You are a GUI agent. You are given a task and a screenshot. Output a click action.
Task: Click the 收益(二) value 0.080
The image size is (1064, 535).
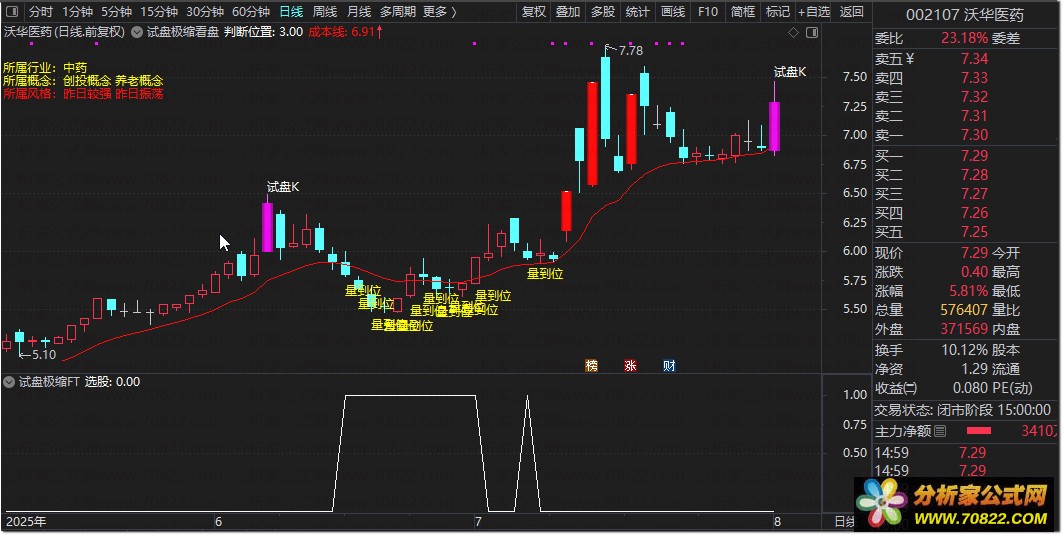pyautogui.click(x=971, y=388)
